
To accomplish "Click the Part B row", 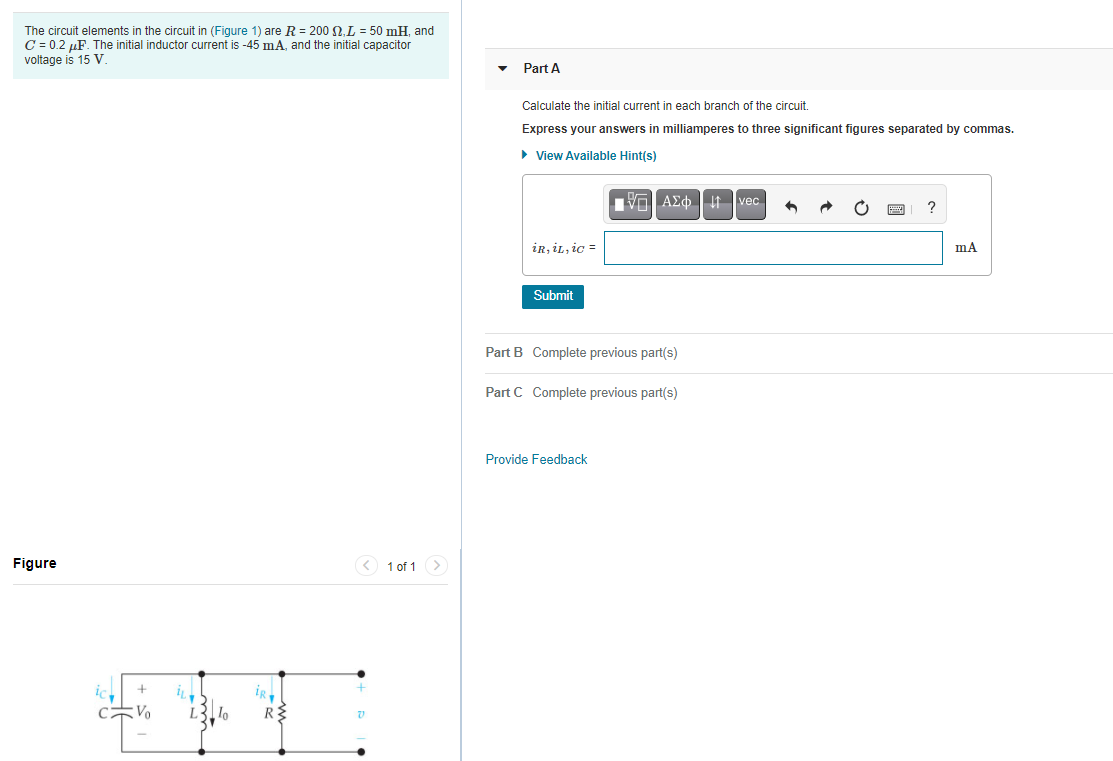I will (x=799, y=353).
